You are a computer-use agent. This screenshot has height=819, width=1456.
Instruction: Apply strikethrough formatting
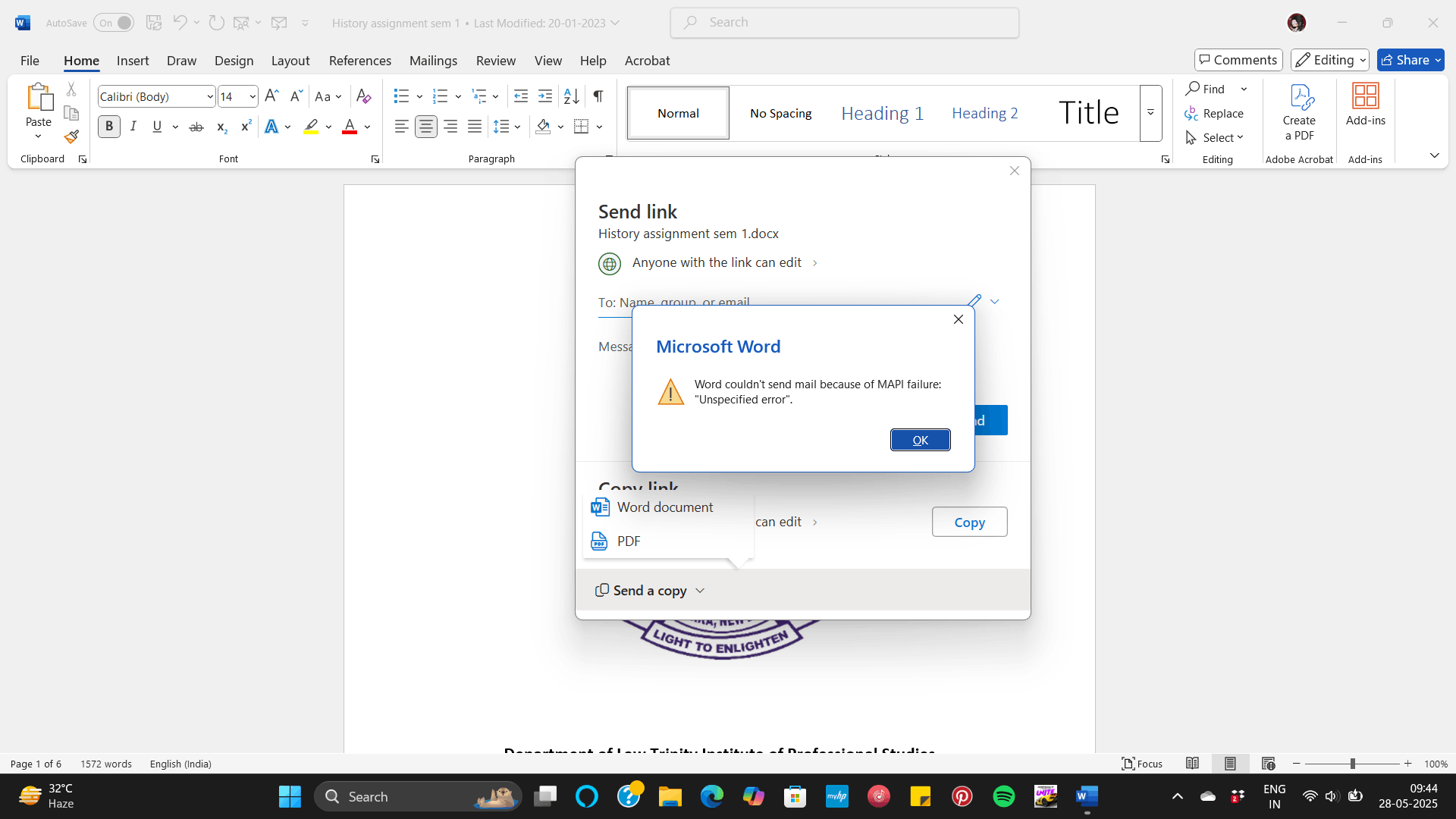196,126
